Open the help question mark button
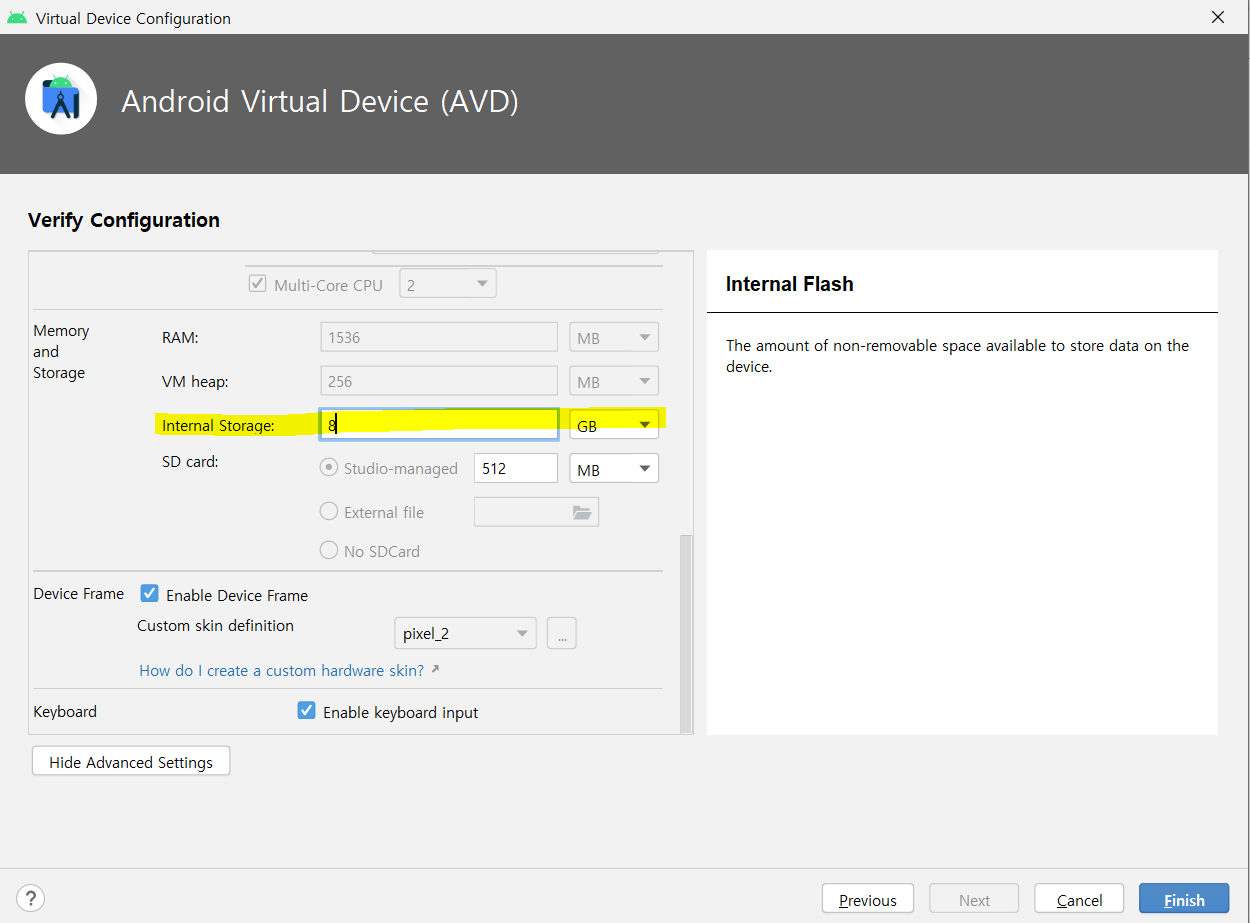Image resolution: width=1250 pixels, height=923 pixels. pos(31,898)
